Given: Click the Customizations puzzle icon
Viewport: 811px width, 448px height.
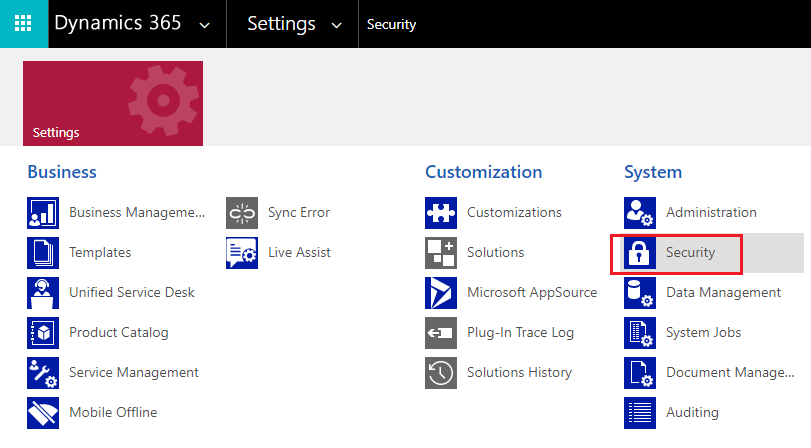Looking at the screenshot, I should [x=441, y=213].
